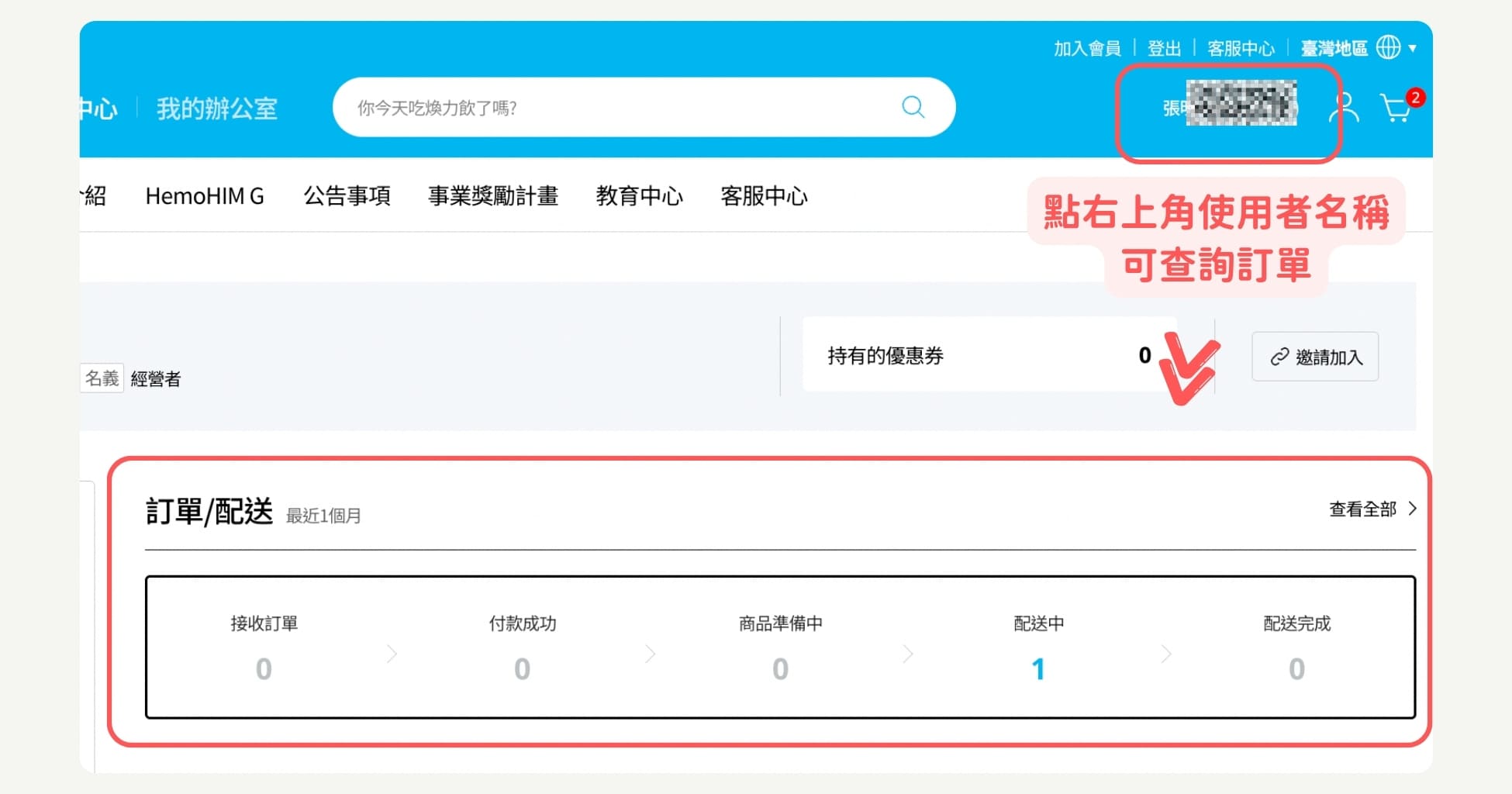
Task: Click the 加入會員 link
Action: click(1086, 47)
